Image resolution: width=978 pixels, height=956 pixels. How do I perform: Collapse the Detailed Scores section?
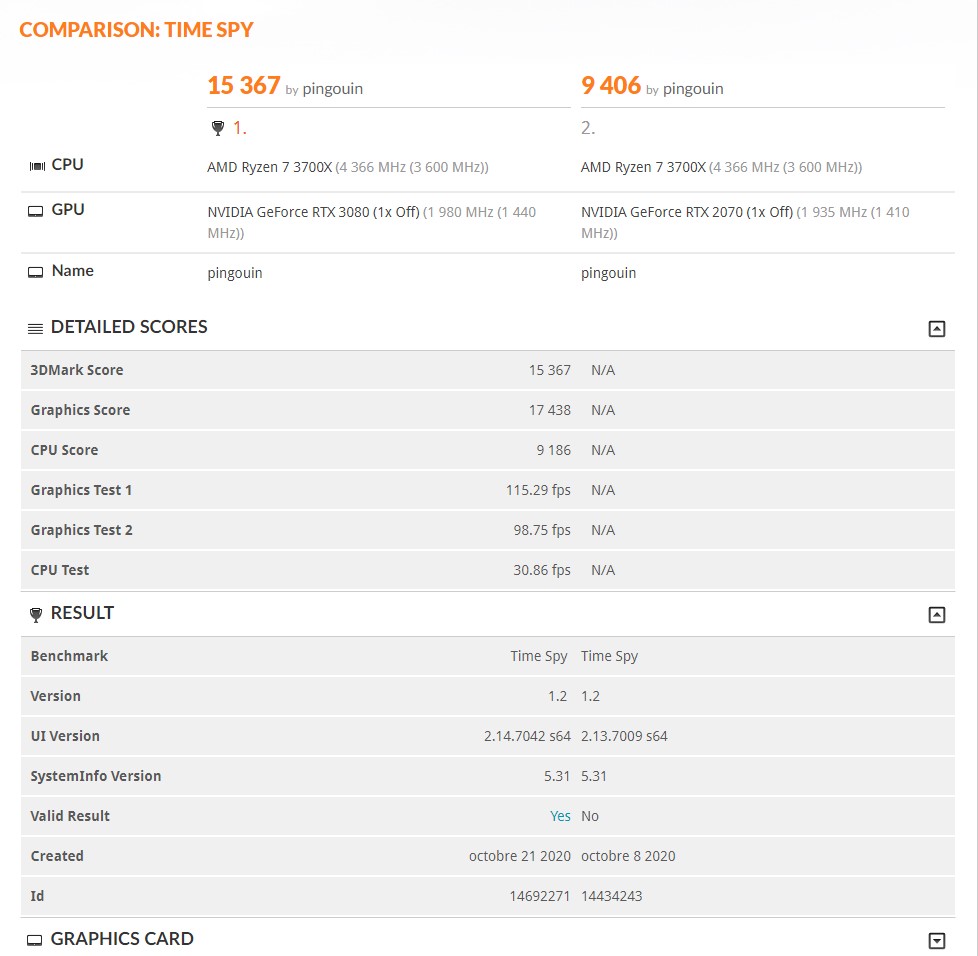point(936,329)
